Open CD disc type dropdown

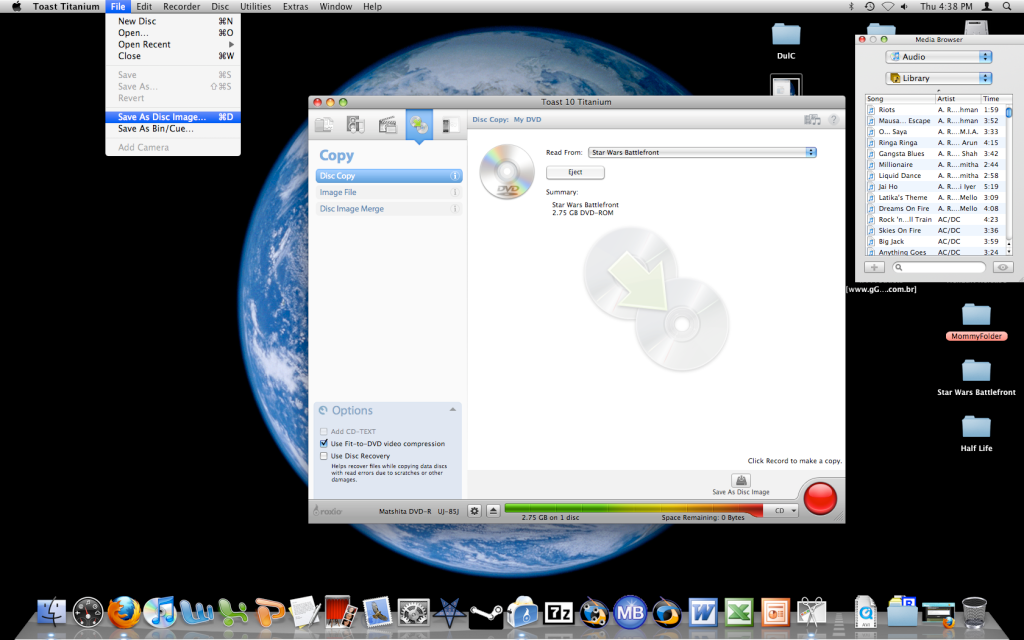coord(781,511)
